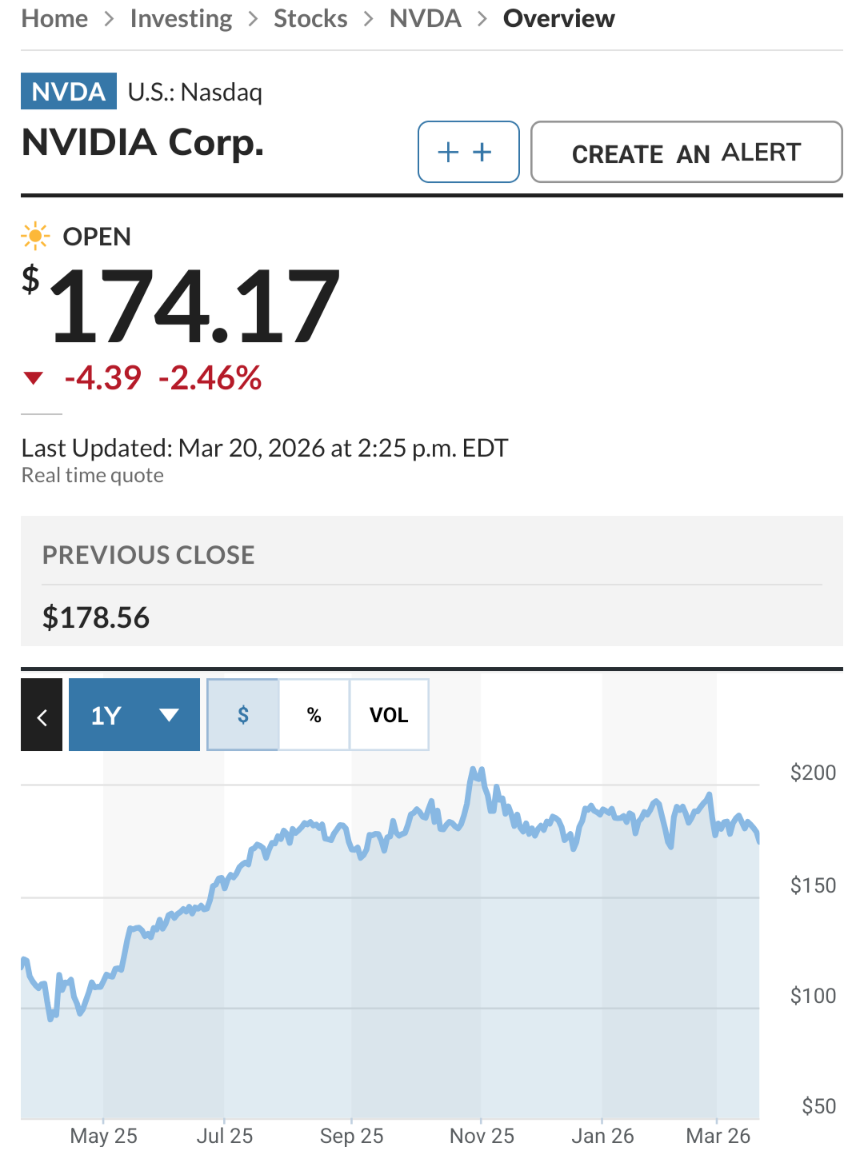
Task: Click the large 174.17 price quote
Action: point(195,305)
